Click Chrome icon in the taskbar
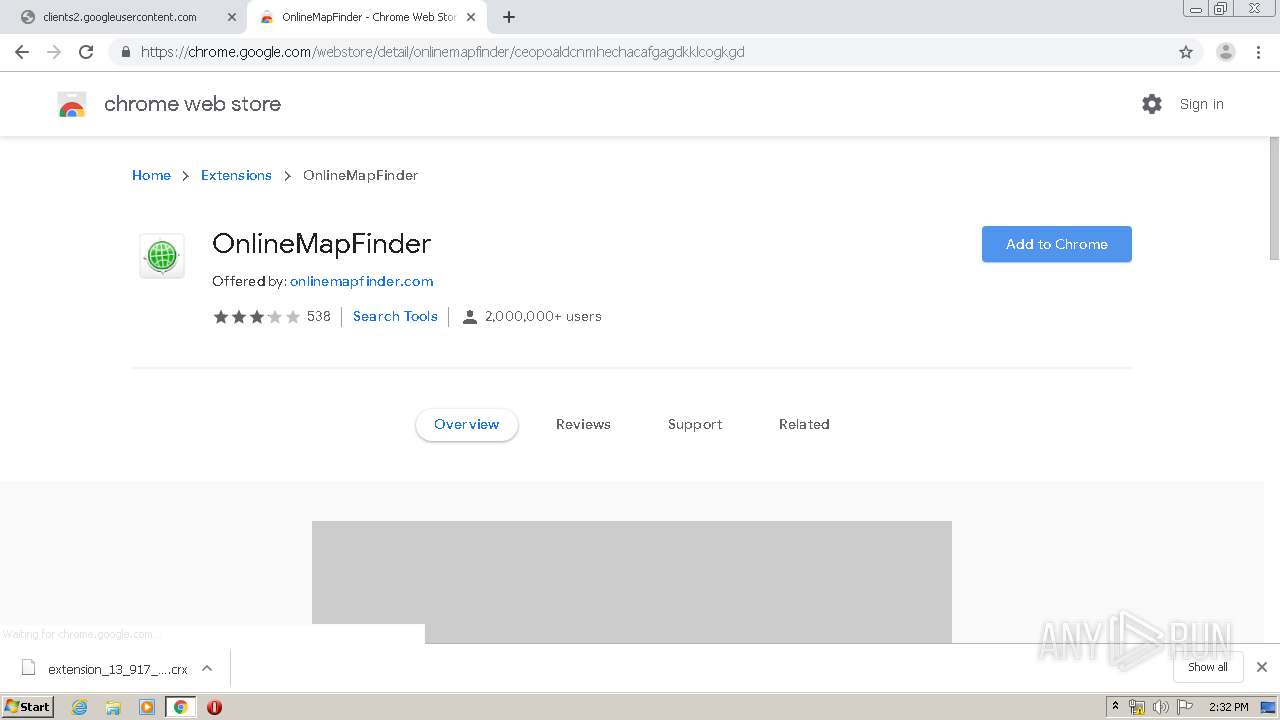The image size is (1280, 720). tap(181, 707)
